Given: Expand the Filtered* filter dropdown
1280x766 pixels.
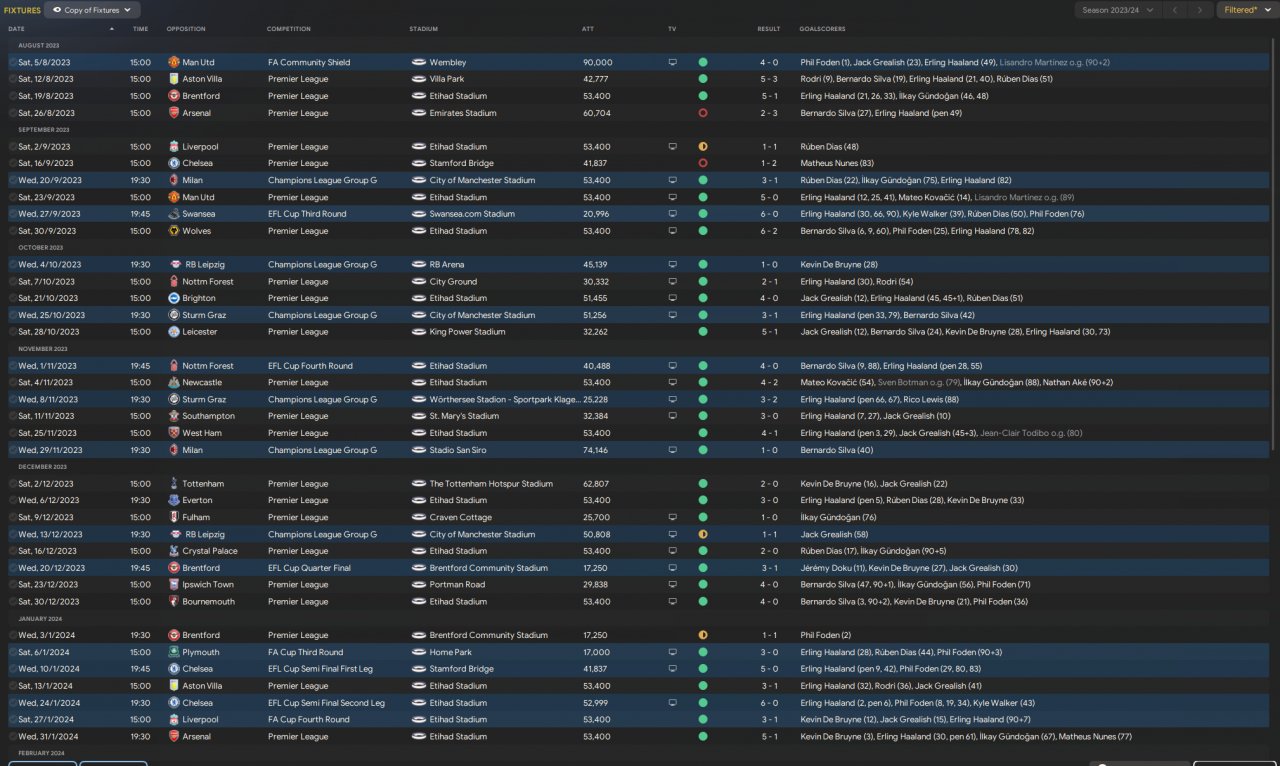Looking at the screenshot, I should tap(1247, 10).
